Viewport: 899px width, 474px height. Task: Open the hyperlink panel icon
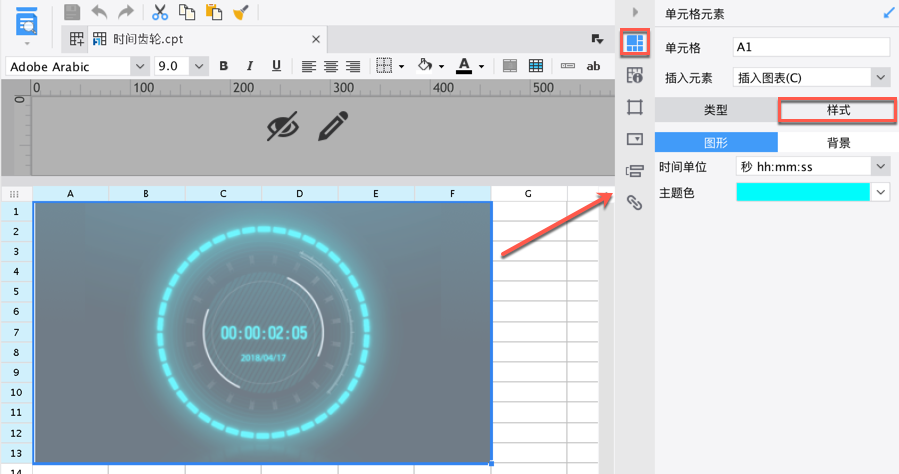[x=635, y=202]
